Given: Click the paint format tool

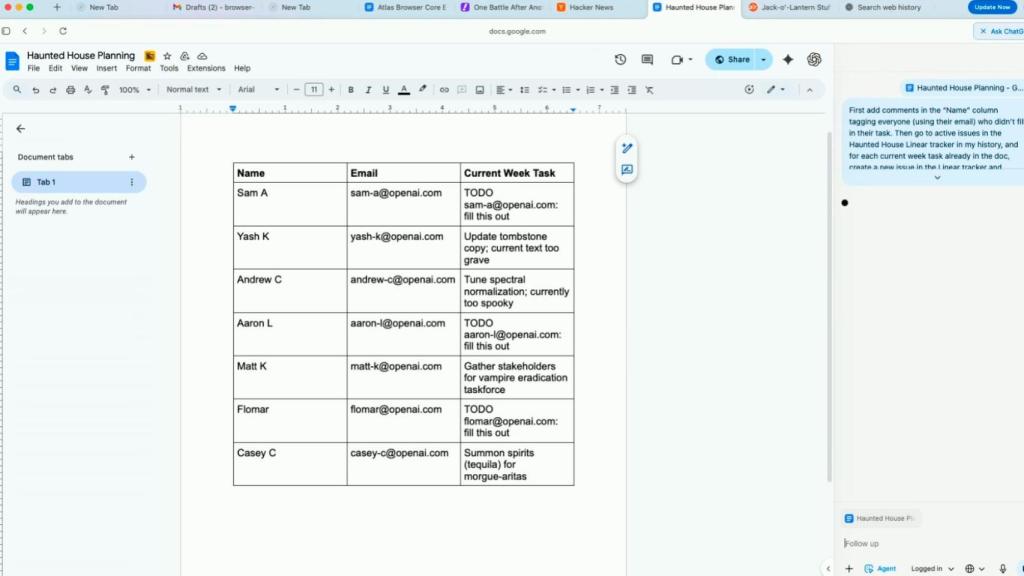Looking at the screenshot, I should 105,89.
